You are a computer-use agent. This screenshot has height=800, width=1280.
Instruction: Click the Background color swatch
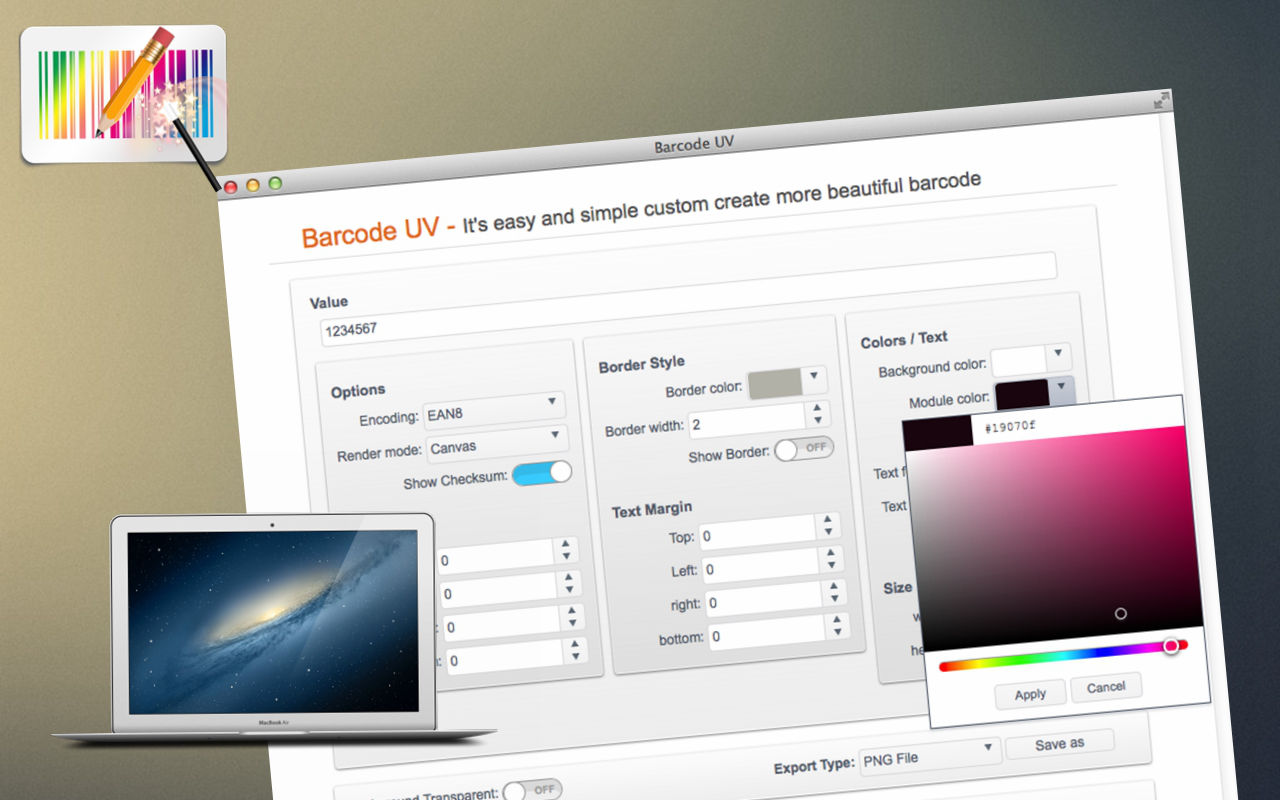tap(1018, 362)
